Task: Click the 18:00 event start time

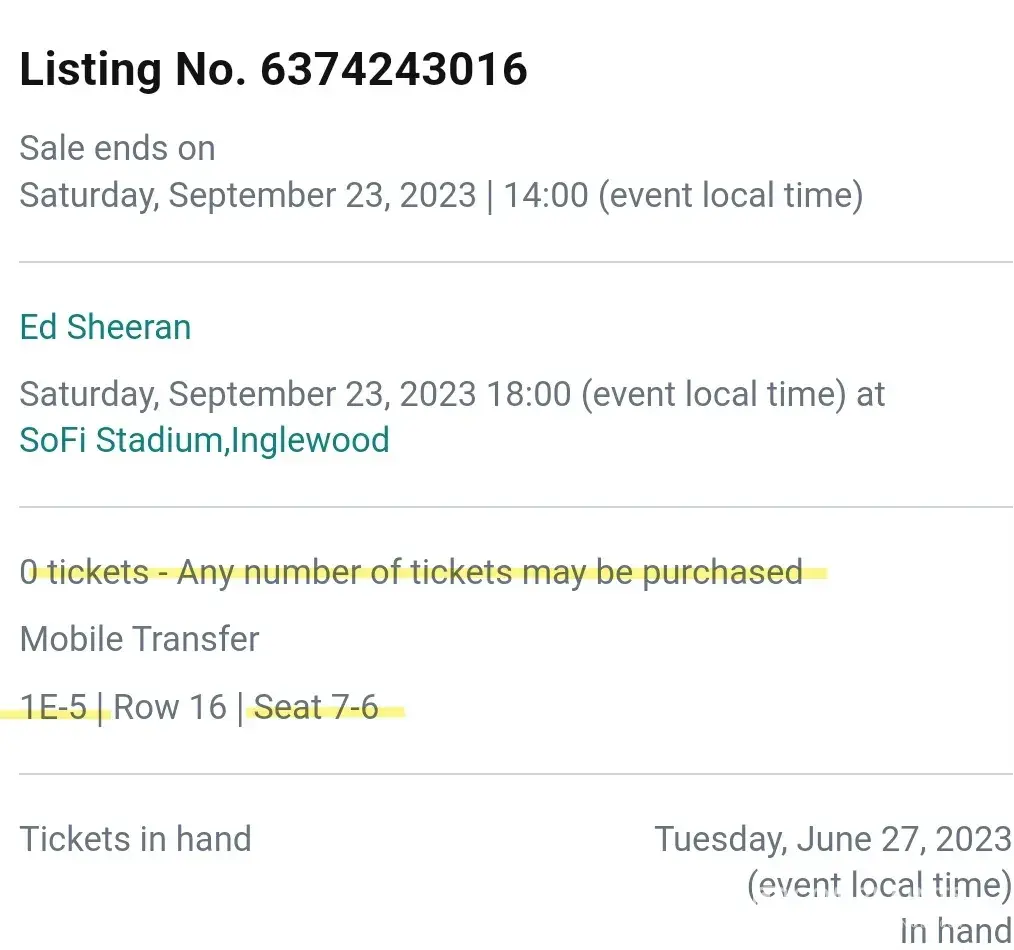Action: 527,394
